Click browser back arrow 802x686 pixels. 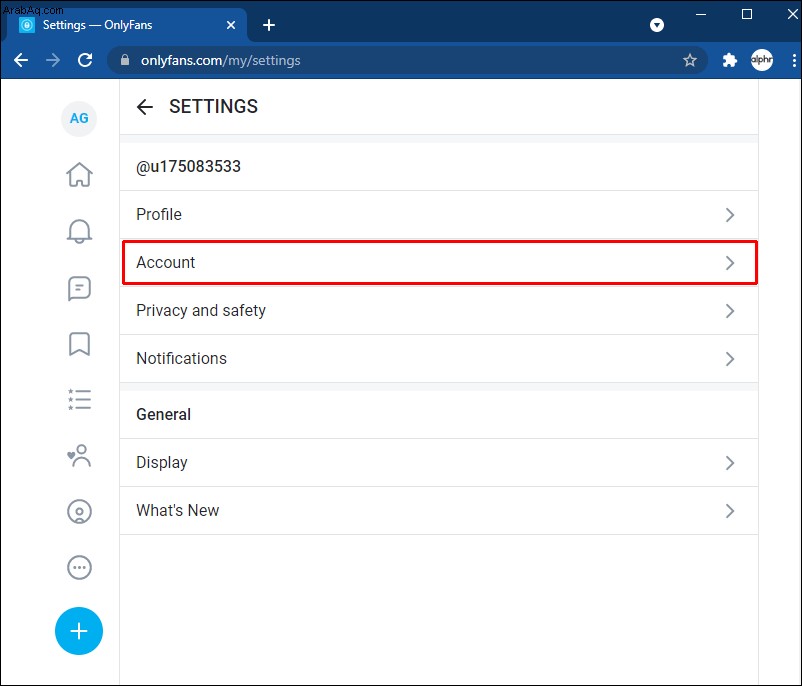pos(21,60)
